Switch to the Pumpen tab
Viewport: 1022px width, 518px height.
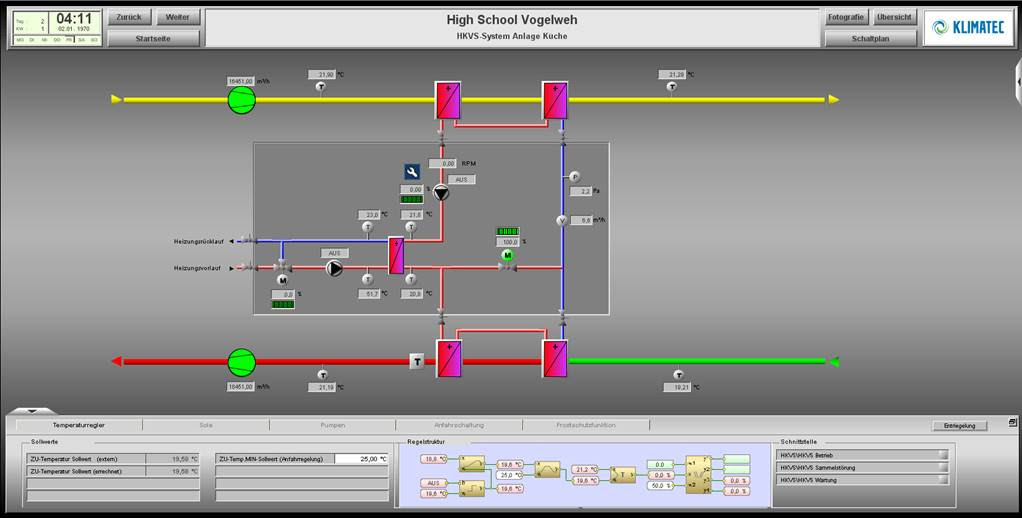click(x=333, y=425)
